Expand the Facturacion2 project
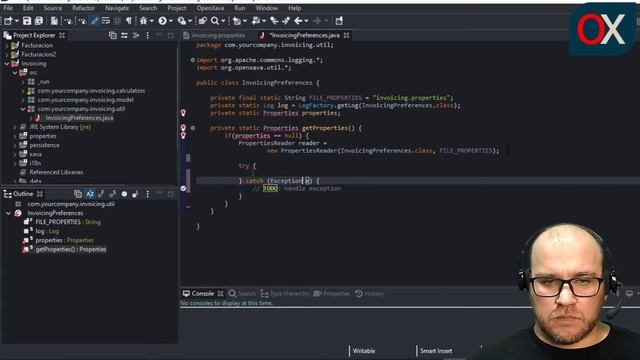640x360 pixels. pos(7,54)
